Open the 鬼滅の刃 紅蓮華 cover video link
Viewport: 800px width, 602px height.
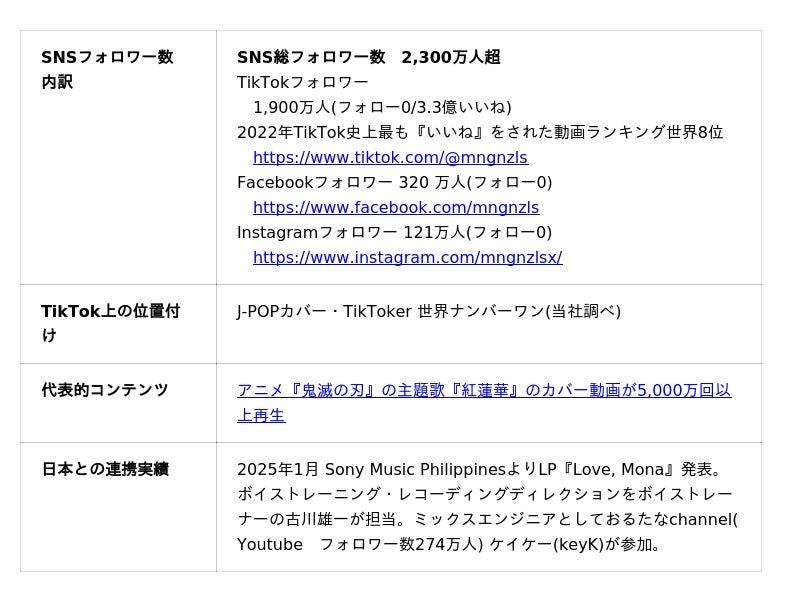(x=484, y=390)
